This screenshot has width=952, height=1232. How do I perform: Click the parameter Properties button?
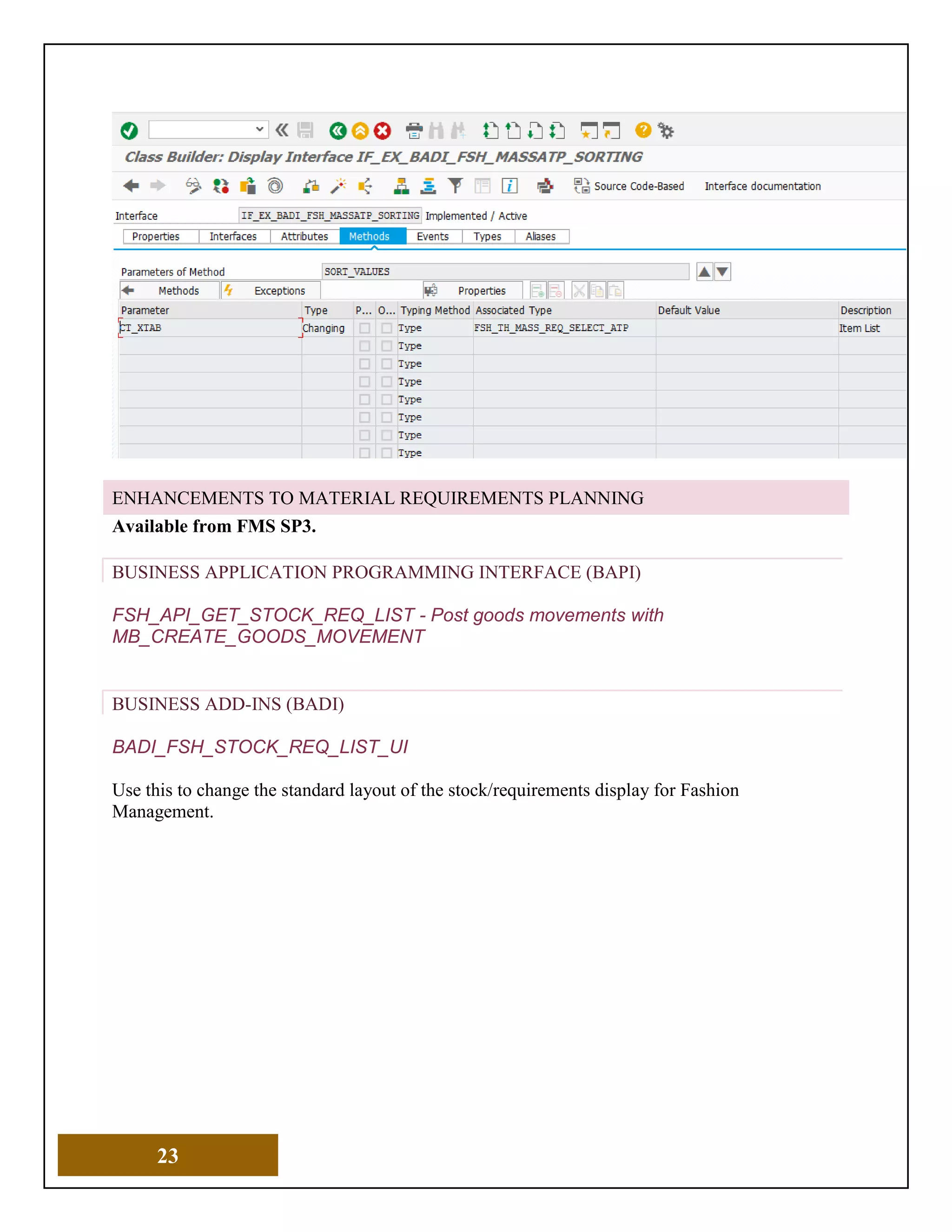click(473, 291)
